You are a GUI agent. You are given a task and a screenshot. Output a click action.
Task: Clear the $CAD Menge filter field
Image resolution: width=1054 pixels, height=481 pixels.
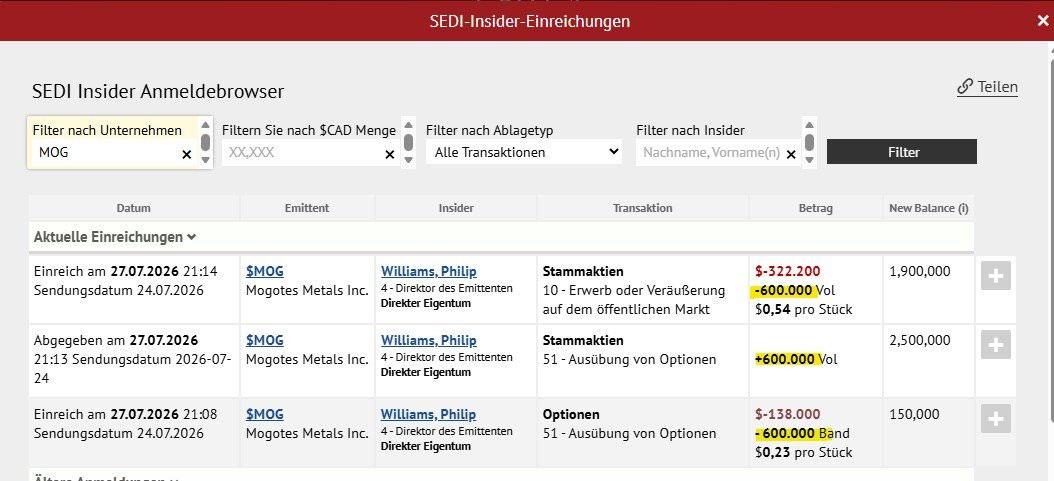pyautogui.click(x=389, y=155)
